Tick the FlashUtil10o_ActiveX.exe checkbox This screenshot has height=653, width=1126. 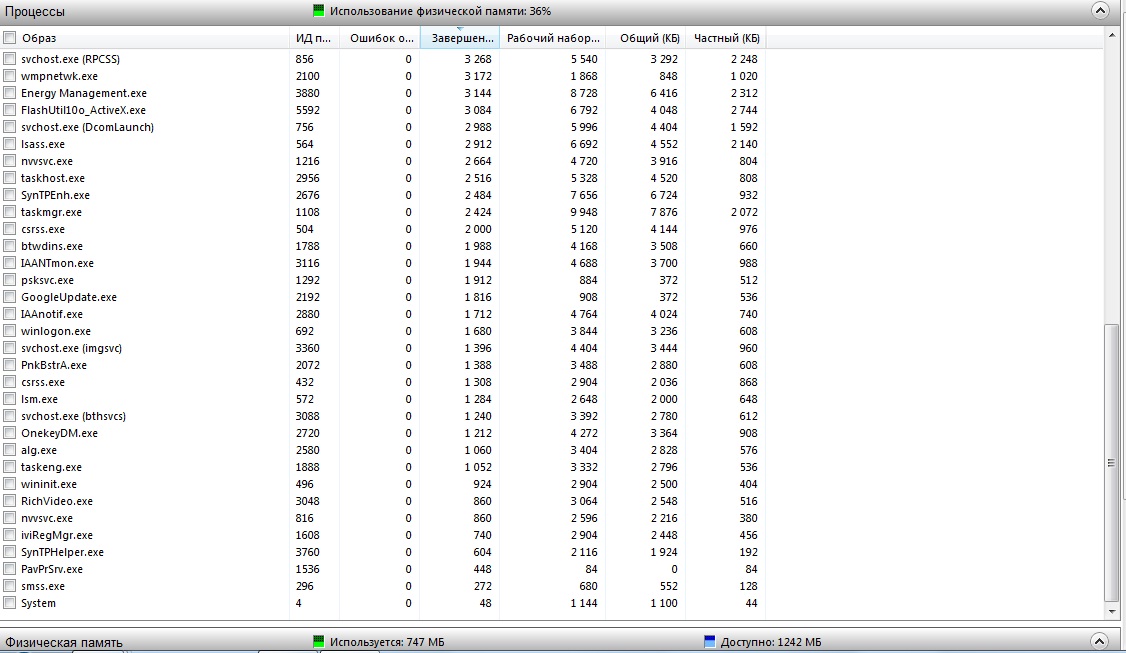coord(9,110)
